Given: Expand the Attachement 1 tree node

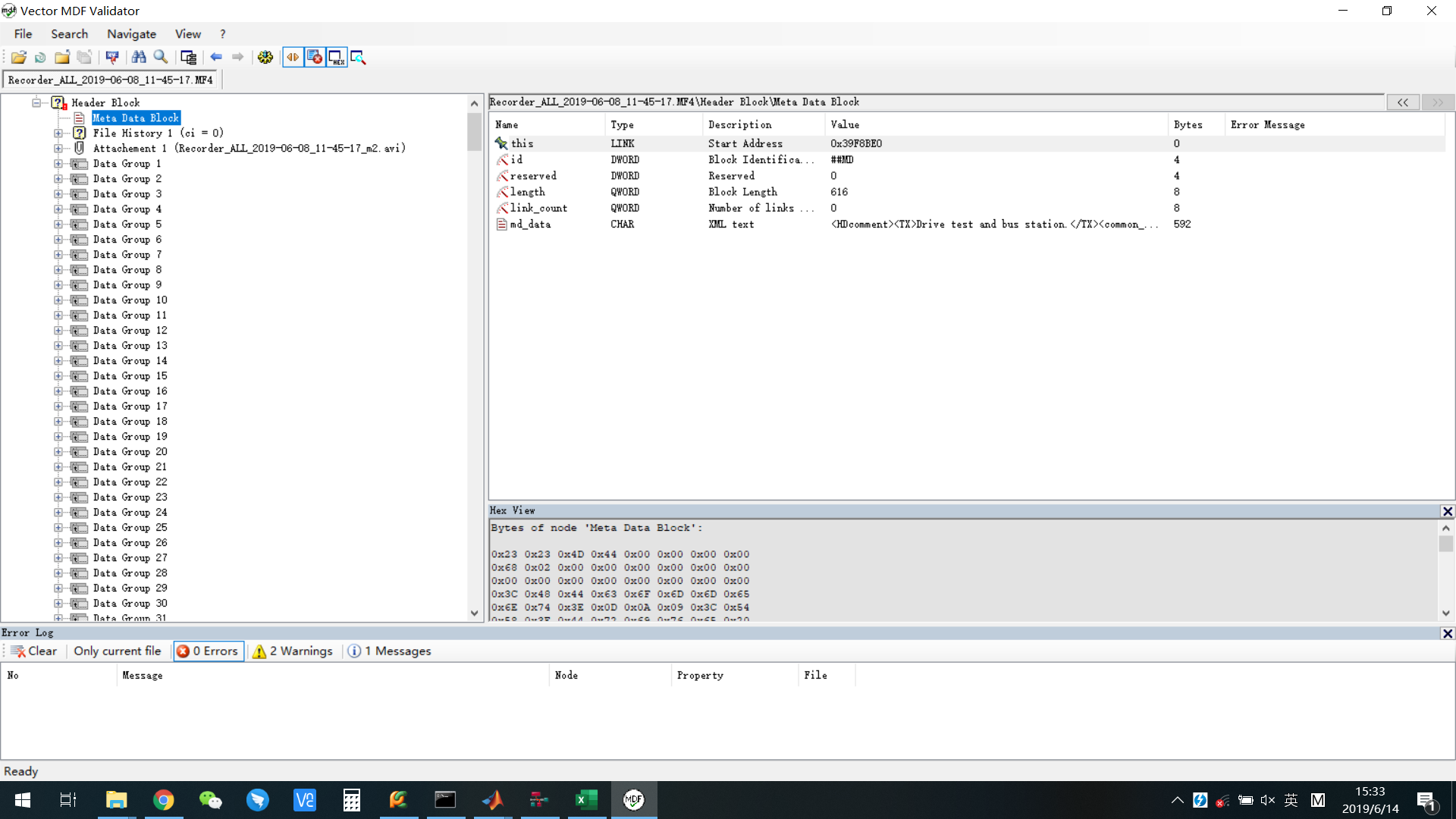Looking at the screenshot, I should pos(58,148).
